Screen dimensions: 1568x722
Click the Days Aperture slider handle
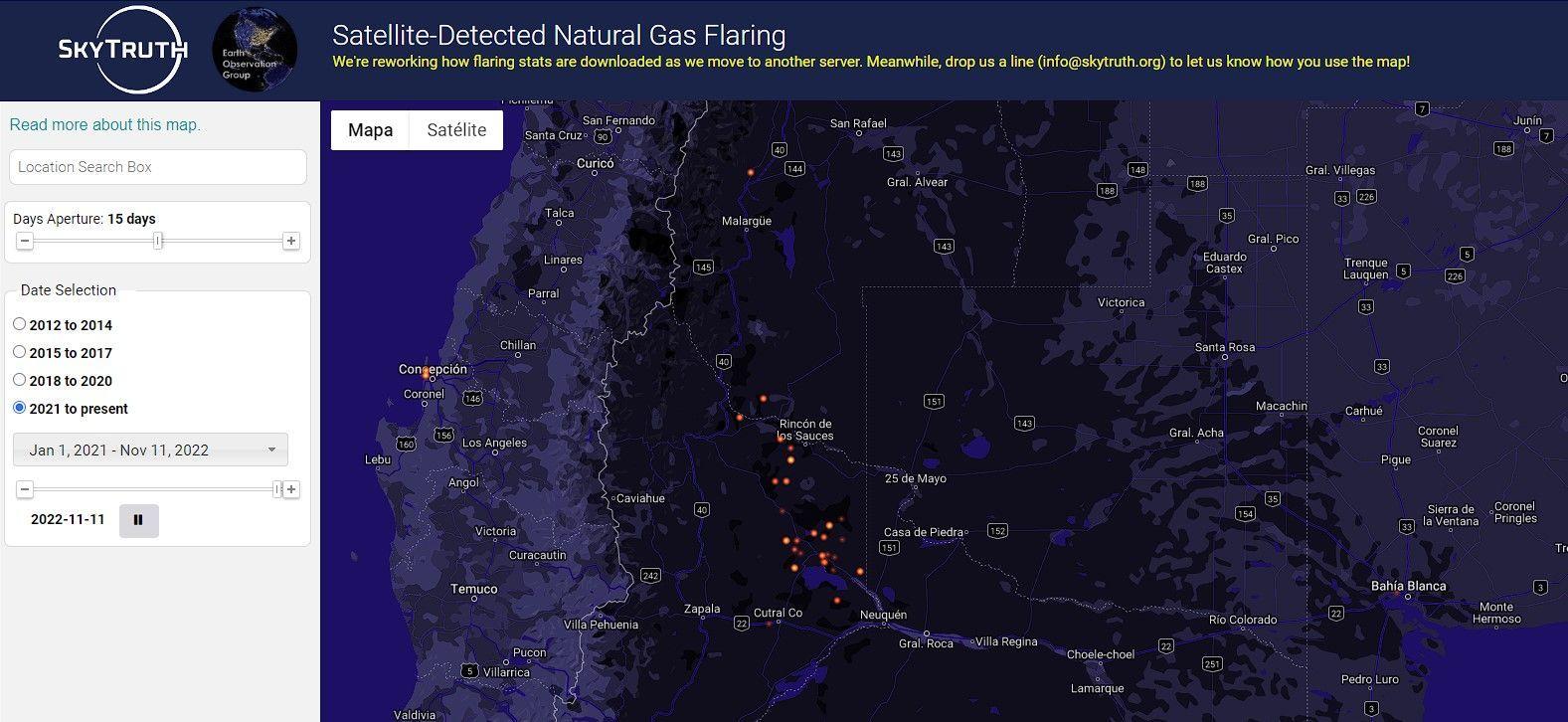157,241
